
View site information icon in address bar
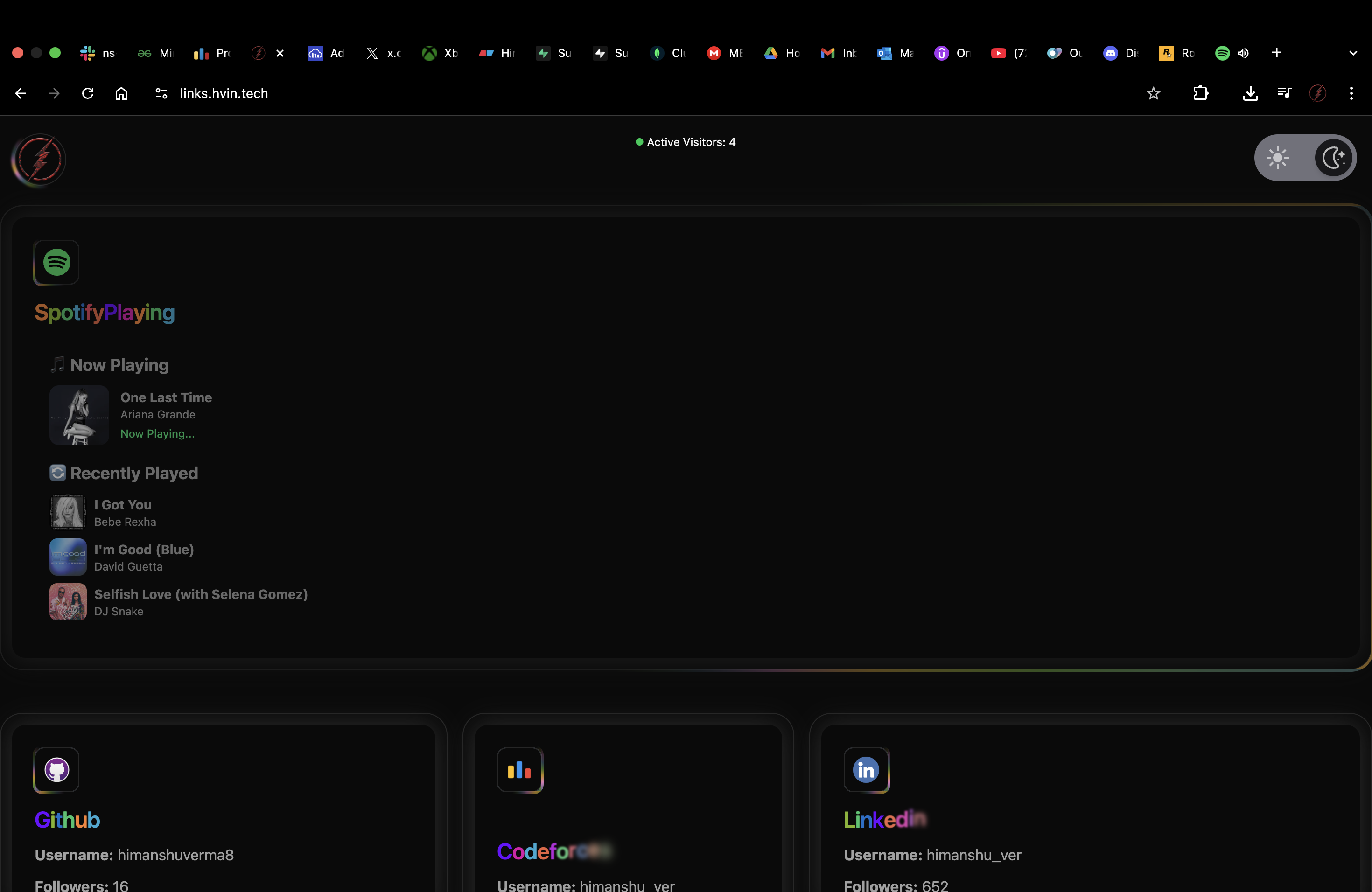click(x=161, y=93)
